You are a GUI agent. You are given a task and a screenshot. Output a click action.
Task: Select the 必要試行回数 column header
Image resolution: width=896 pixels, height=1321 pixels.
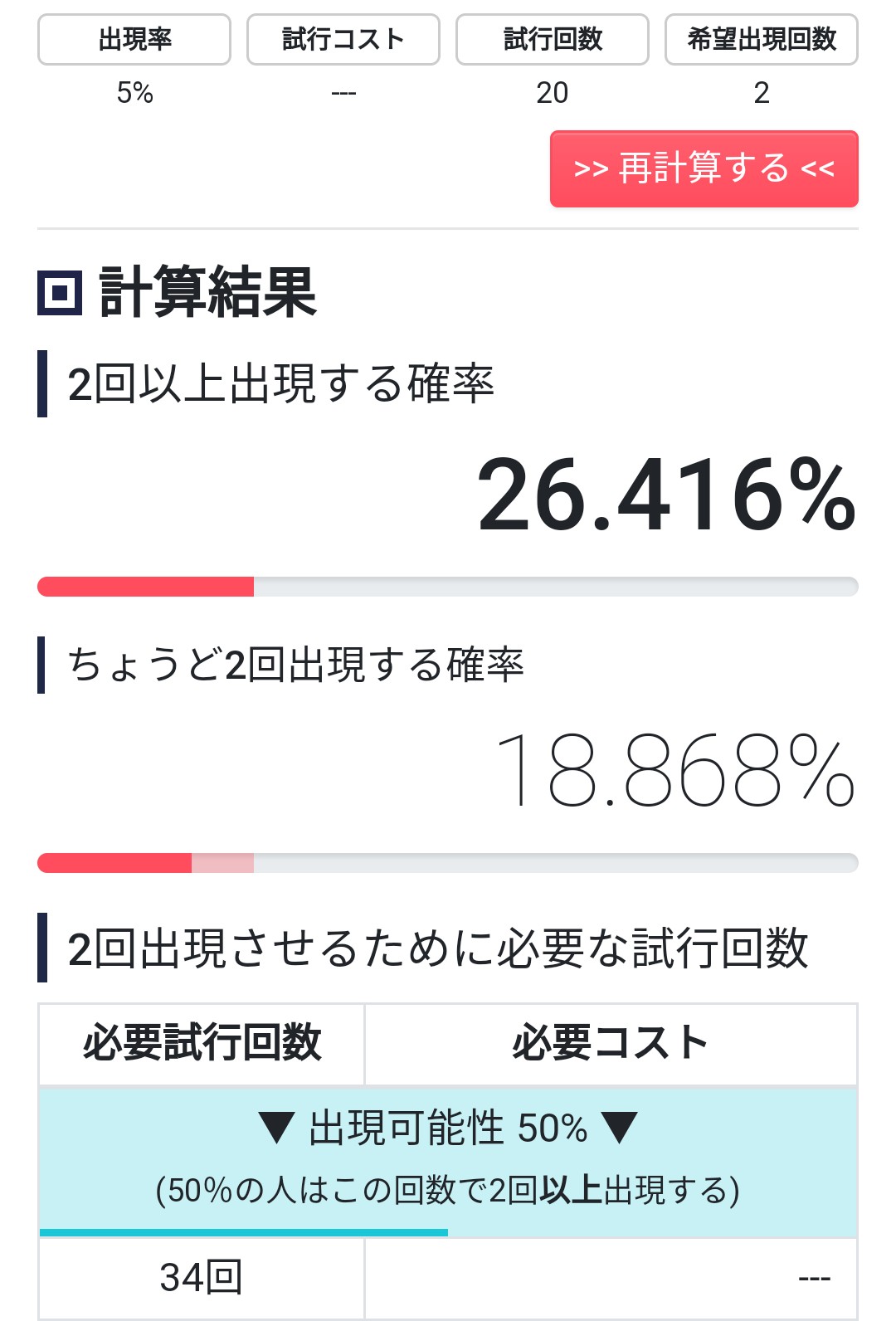pyautogui.click(x=202, y=1043)
